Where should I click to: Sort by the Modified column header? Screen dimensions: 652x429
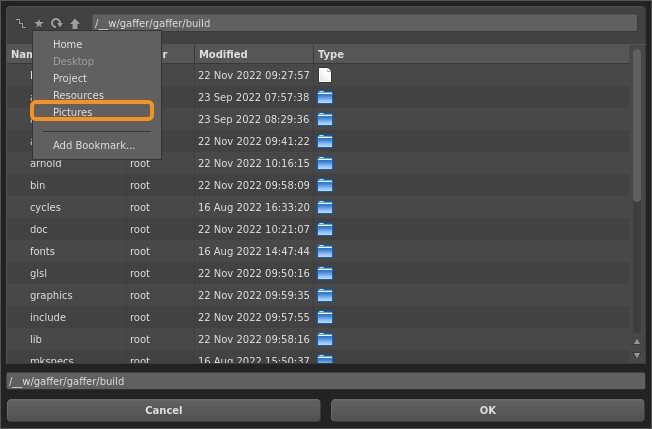[254, 54]
